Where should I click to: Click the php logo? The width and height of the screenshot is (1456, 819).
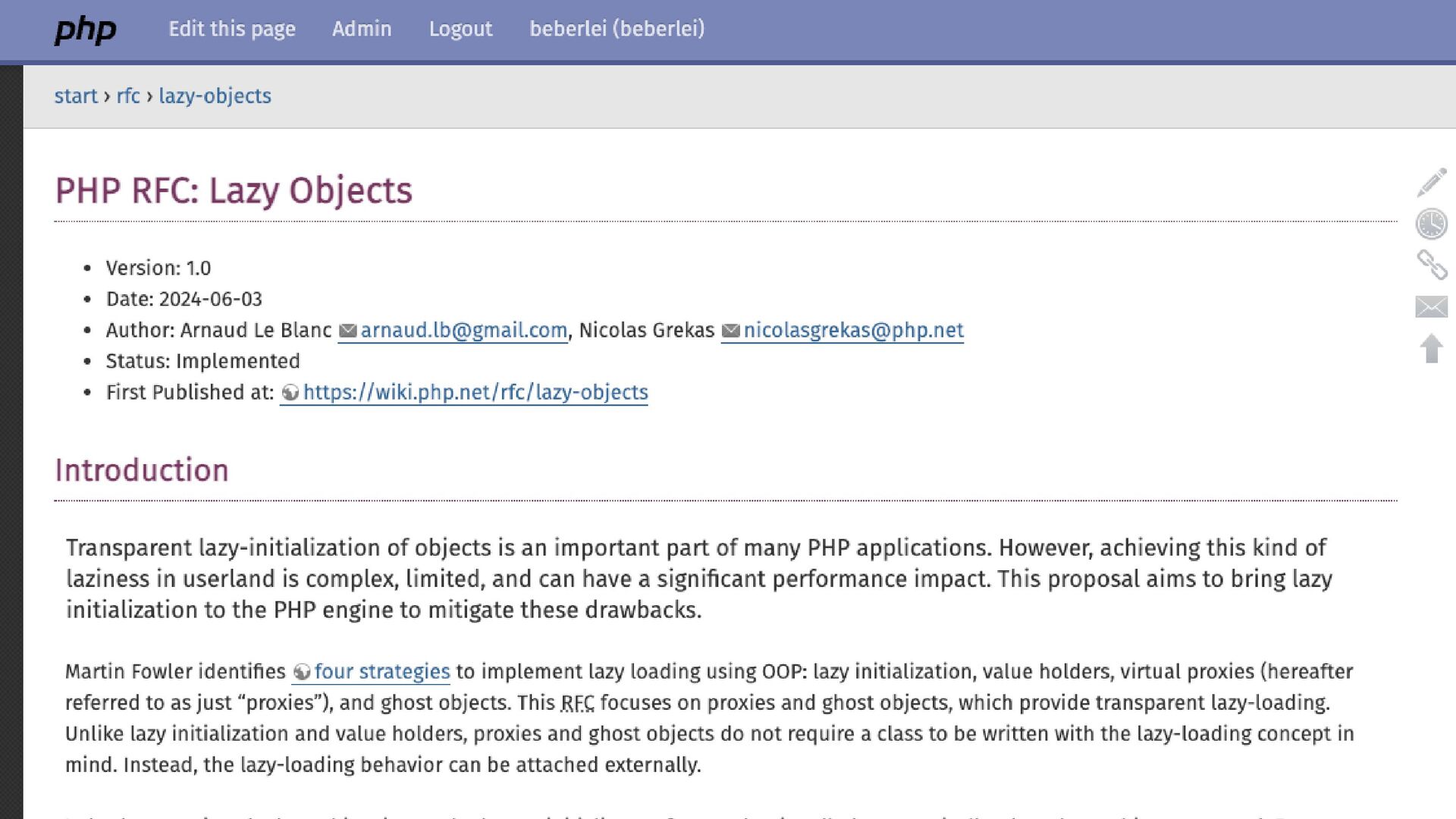click(x=85, y=30)
